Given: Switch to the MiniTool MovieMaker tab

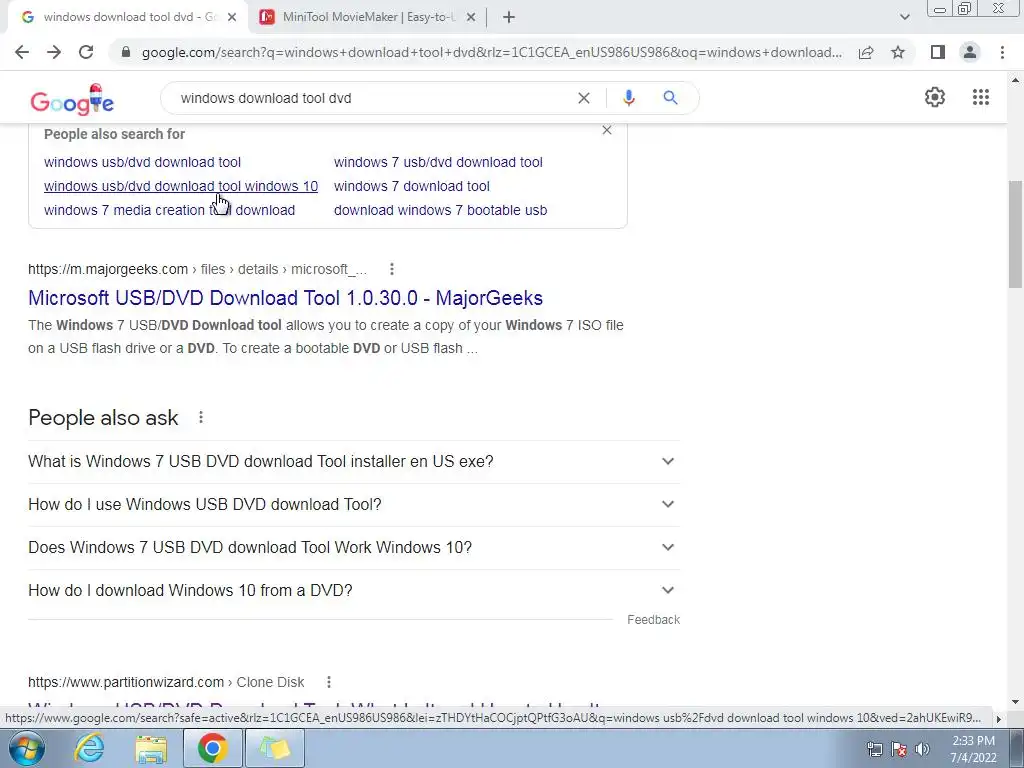Looking at the screenshot, I should [x=370, y=18].
